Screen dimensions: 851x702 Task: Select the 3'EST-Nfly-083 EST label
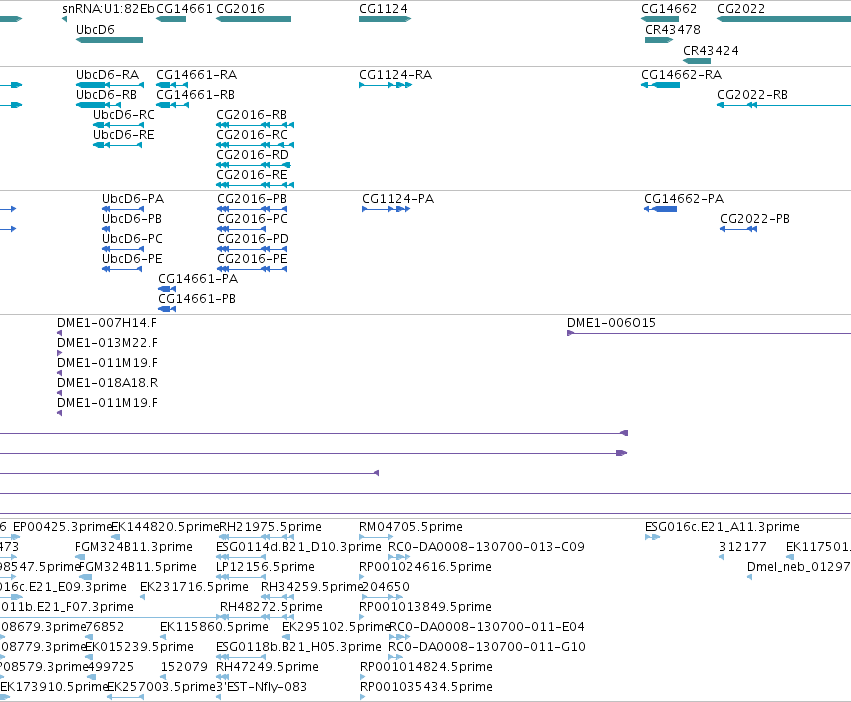coord(262,687)
